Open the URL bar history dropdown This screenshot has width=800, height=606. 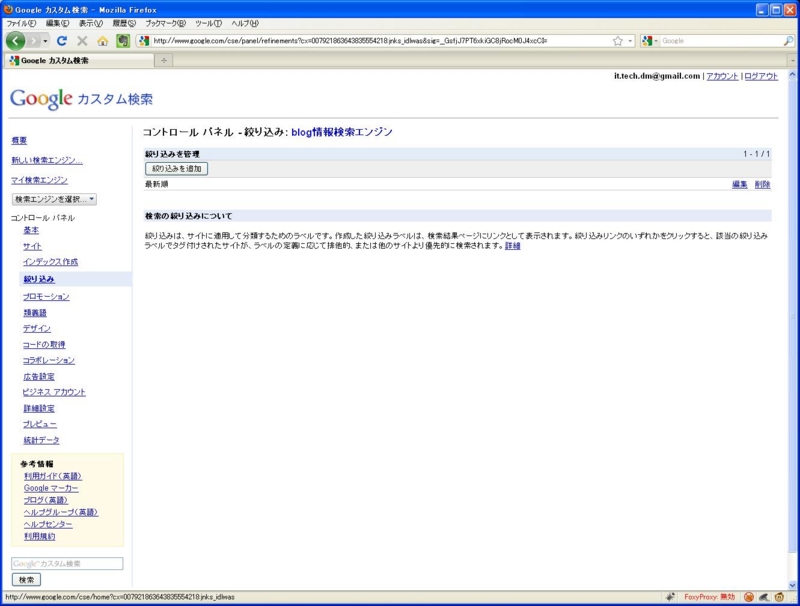coord(630,41)
